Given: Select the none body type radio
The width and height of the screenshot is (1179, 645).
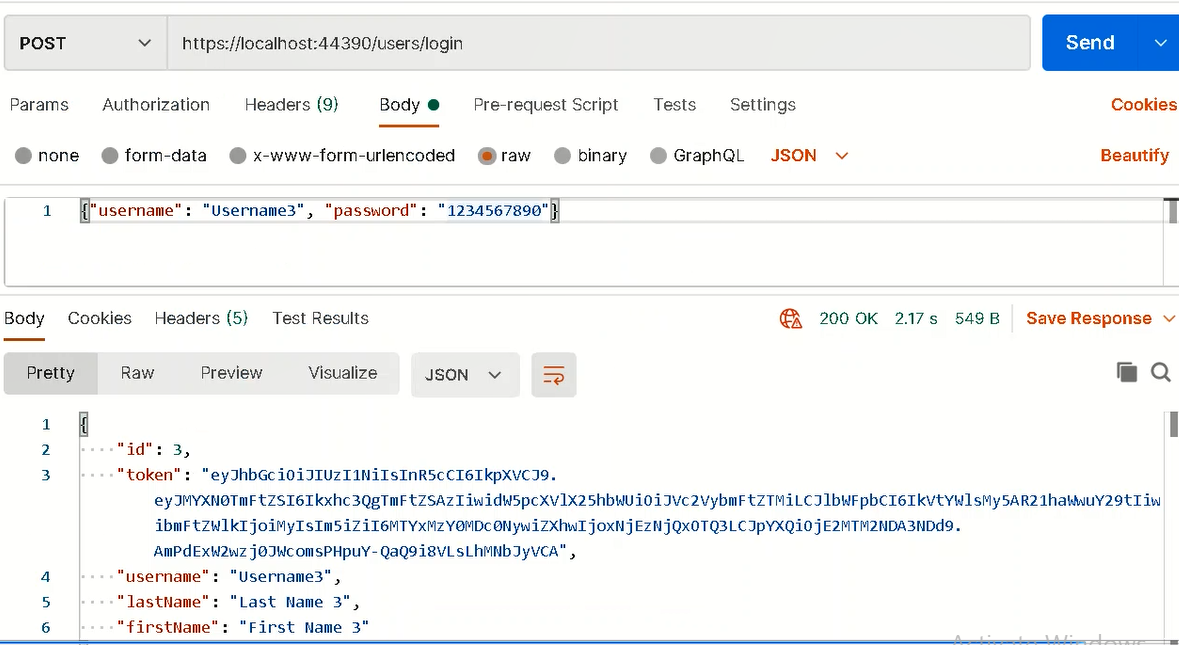Looking at the screenshot, I should click(x=23, y=156).
